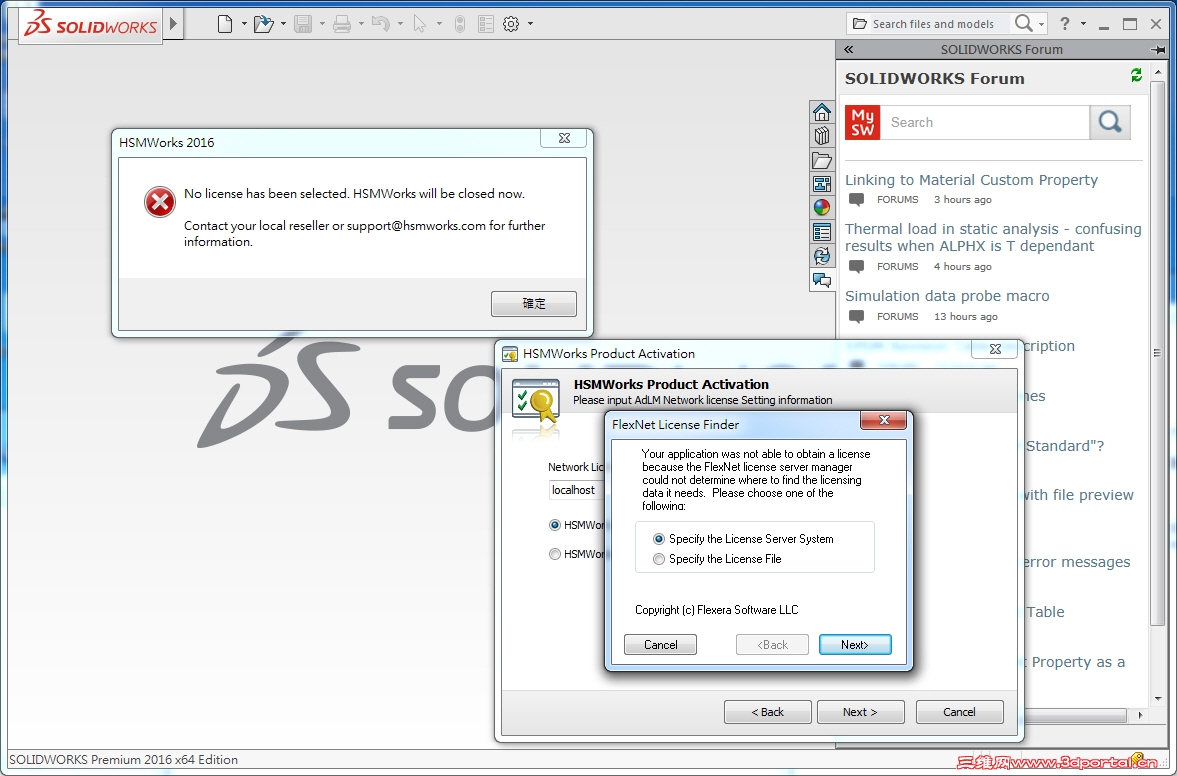The height and width of the screenshot is (776, 1177).
Task: Open the File Explorer tab icon
Action: pyautogui.click(x=822, y=160)
